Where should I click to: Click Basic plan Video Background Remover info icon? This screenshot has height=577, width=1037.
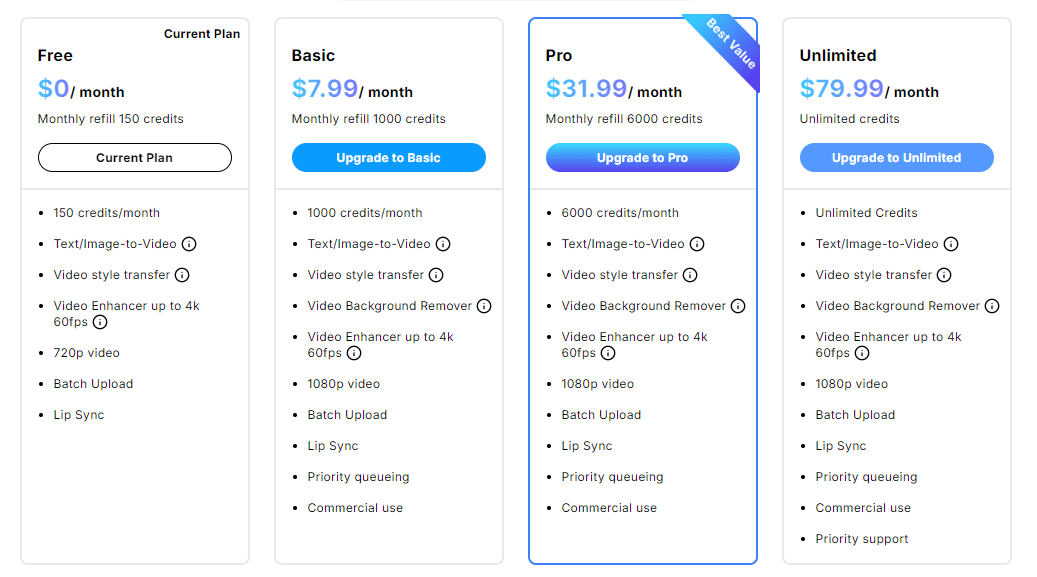484,306
